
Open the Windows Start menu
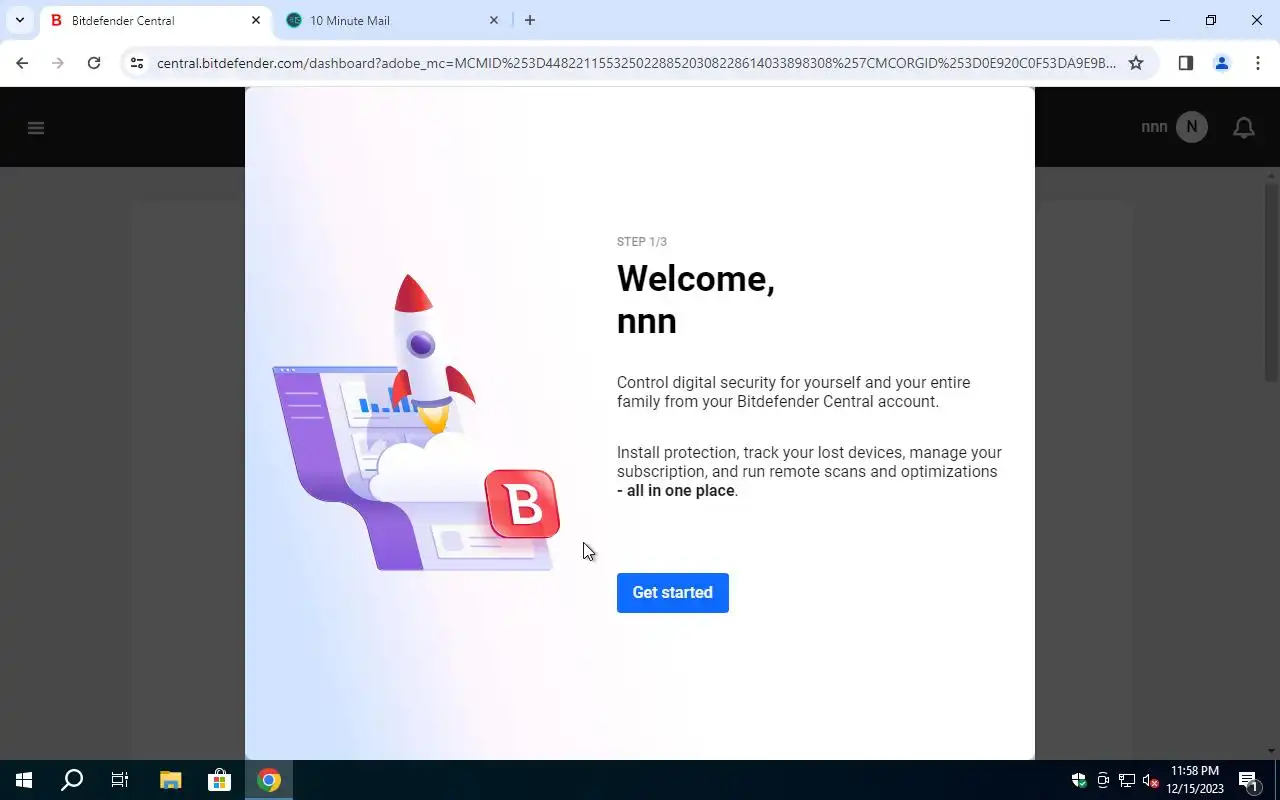[x=24, y=780]
